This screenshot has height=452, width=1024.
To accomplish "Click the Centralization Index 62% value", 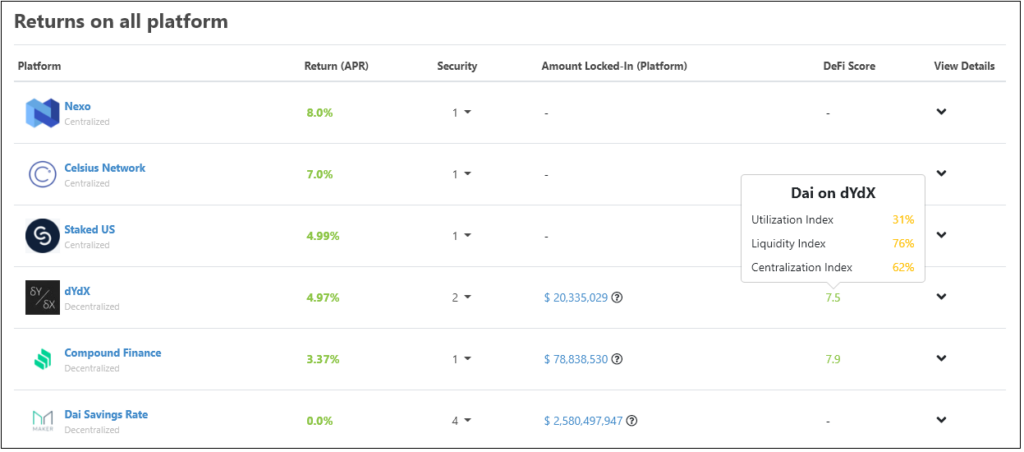I will pyautogui.click(x=903, y=267).
